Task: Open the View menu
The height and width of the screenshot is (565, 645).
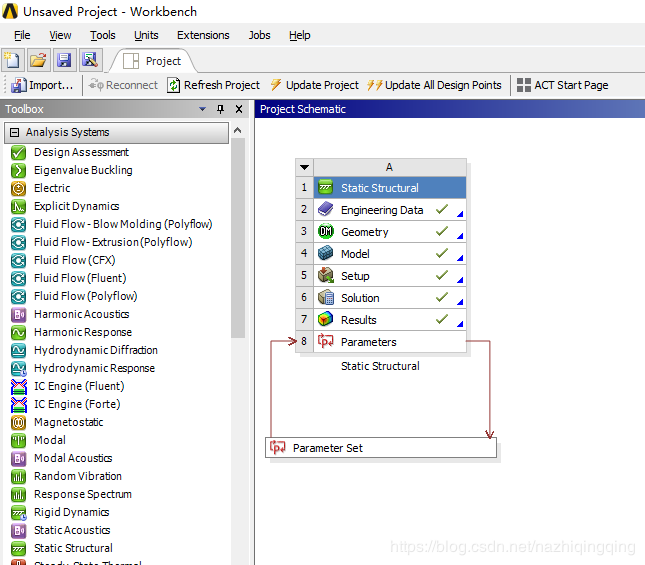Action: click(x=60, y=35)
